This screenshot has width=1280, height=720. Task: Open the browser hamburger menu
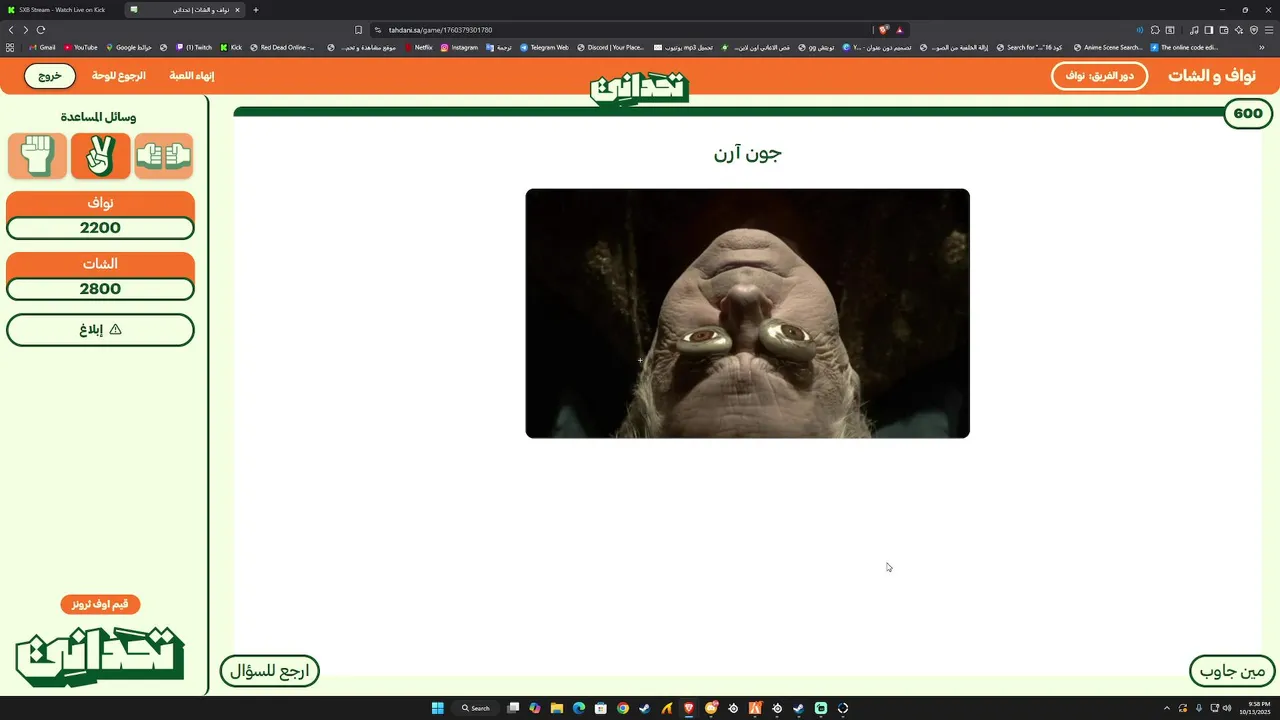(1268, 30)
